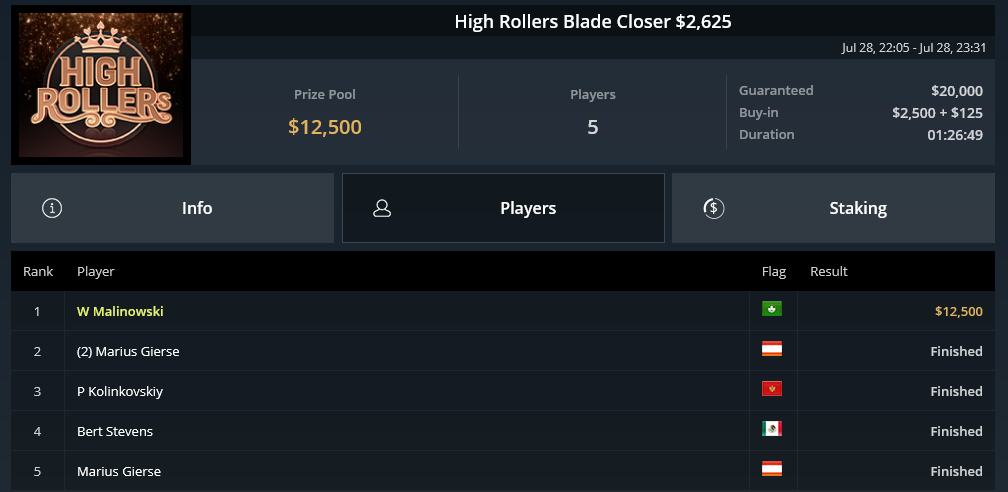Viewport: 1008px width, 492px height.
Task: Click the Flag column header
Action: [774, 271]
